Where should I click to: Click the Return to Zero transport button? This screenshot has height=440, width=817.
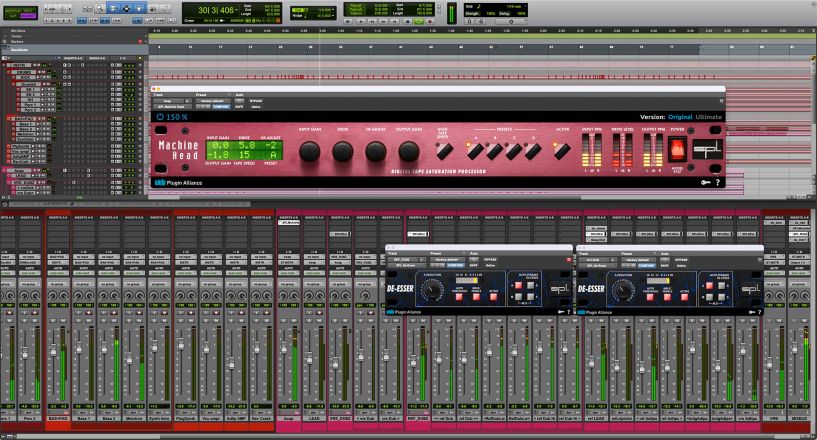pyautogui.click(x=361, y=21)
